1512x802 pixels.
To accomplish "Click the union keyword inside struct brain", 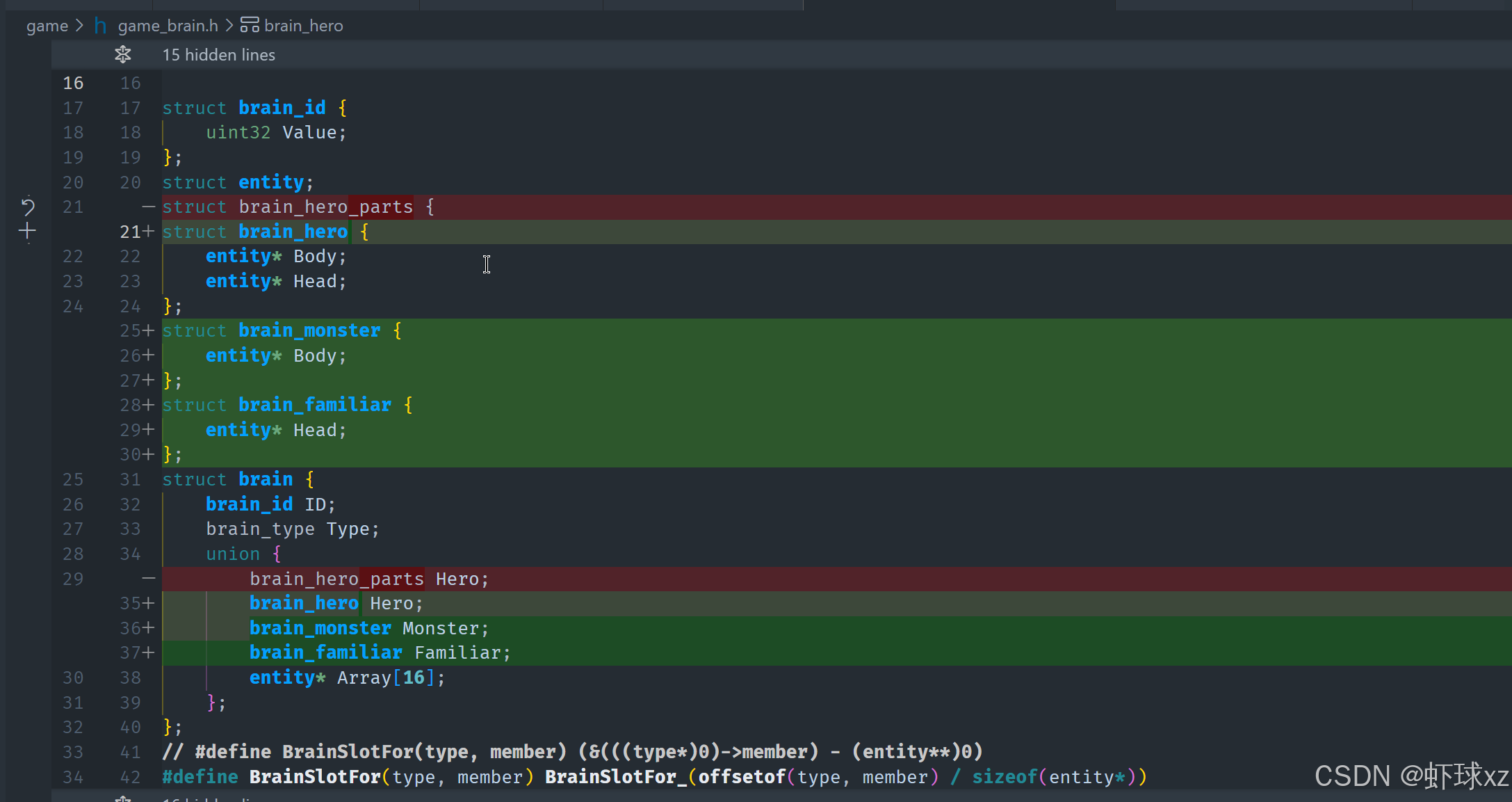I will click(x=232, y=554).
